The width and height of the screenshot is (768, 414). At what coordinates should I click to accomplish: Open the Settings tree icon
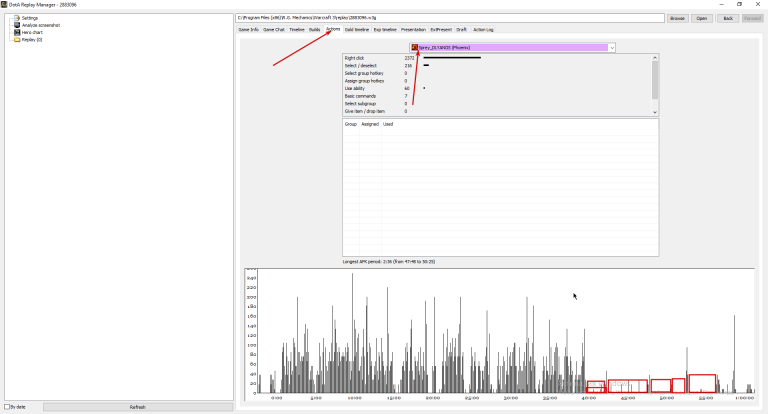(x=17, y=18)
